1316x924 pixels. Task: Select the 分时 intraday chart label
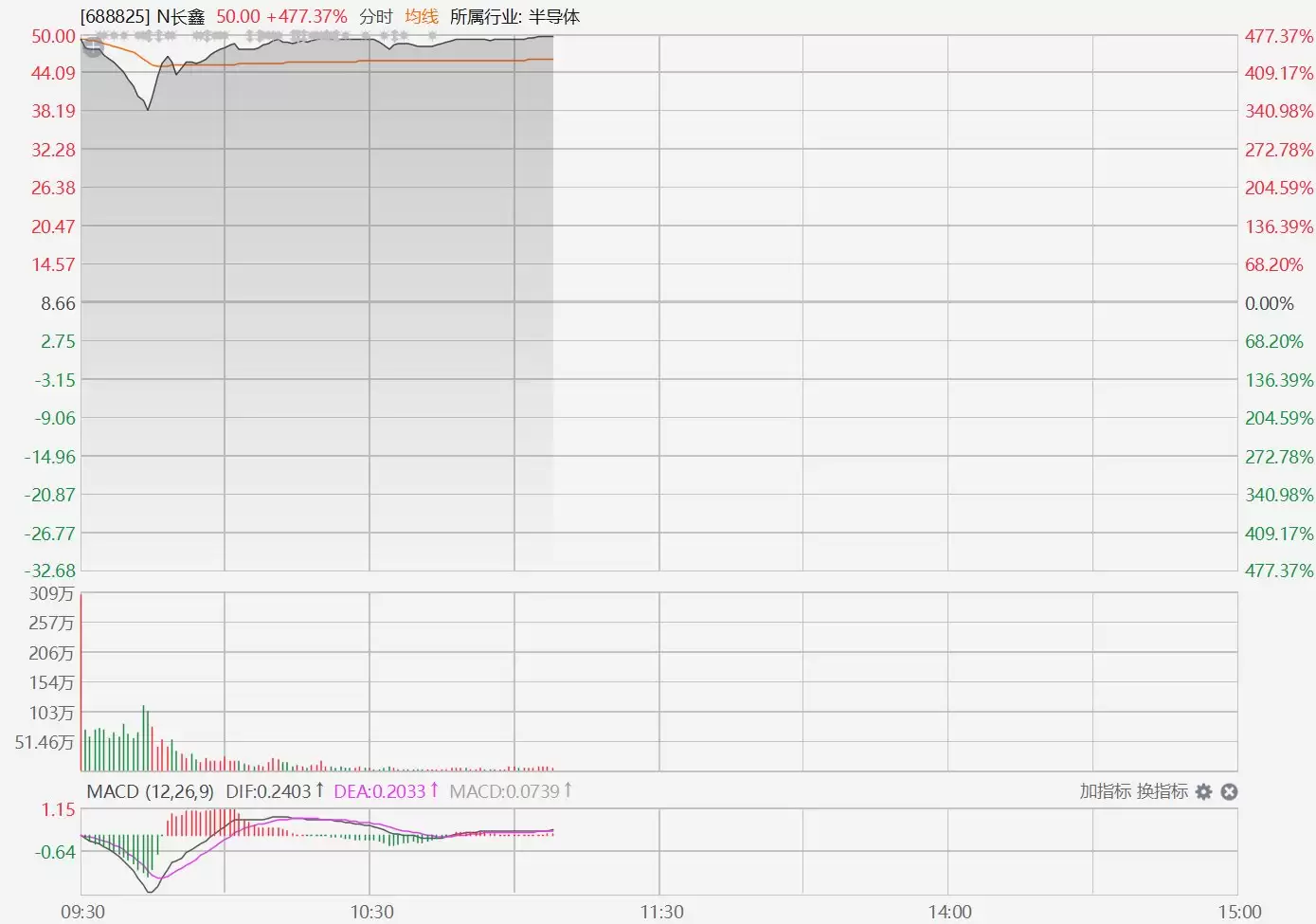coord(376,16)
